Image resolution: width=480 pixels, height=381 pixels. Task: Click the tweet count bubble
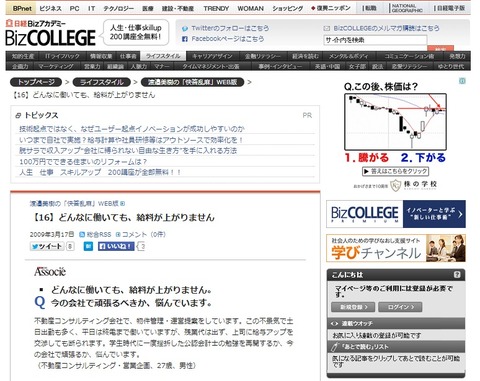pyautogui.click(x=70, y=247)
